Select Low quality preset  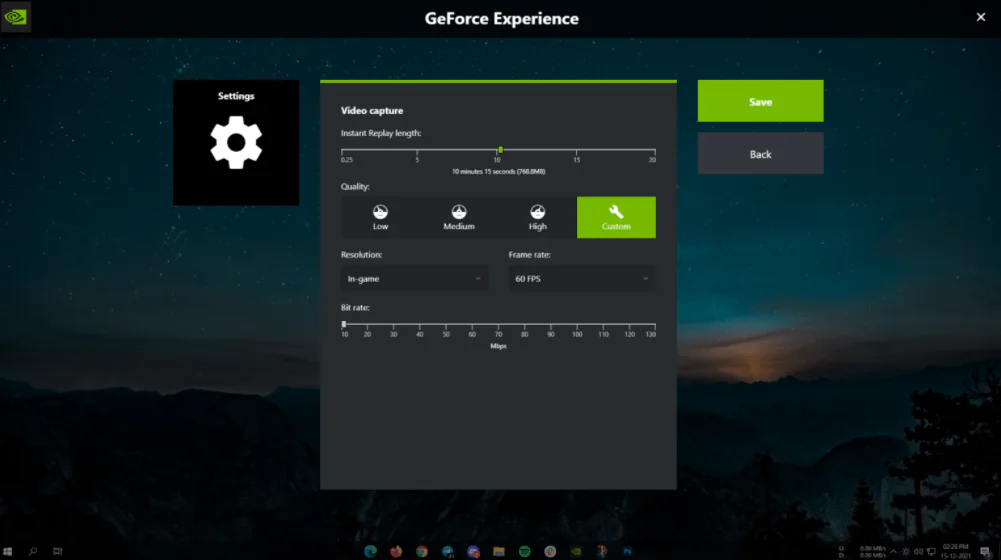[380, 217]
